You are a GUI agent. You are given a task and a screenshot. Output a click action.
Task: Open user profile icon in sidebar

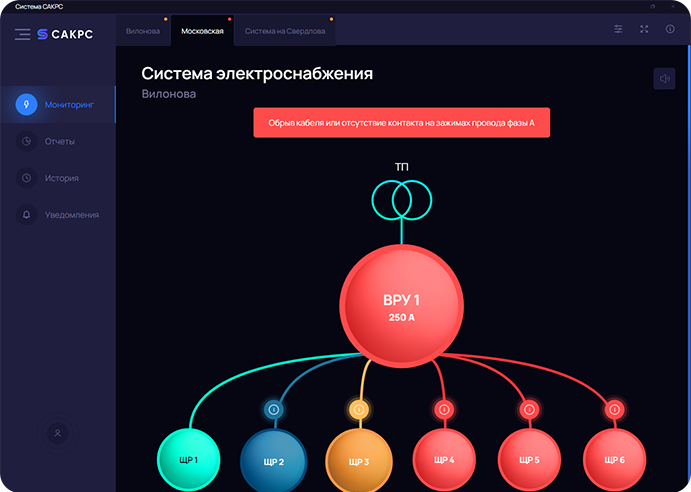(58, 433)
